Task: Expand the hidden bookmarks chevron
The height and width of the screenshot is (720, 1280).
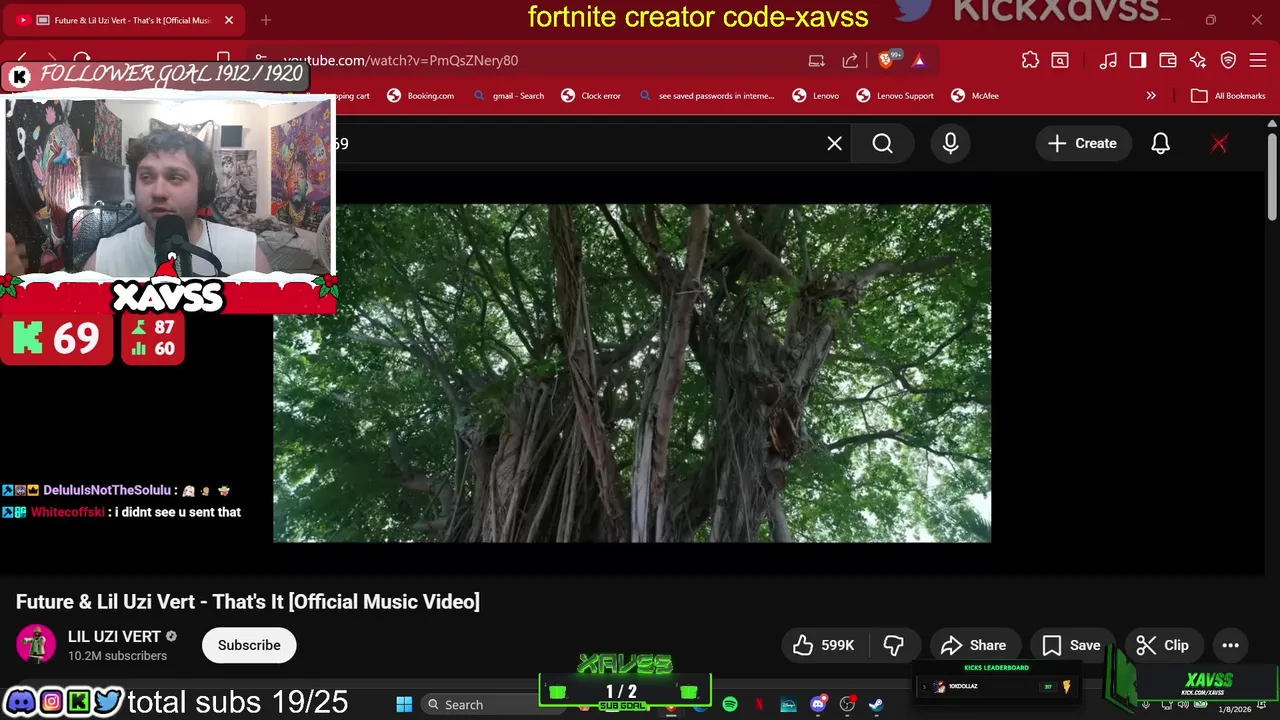Action: coord(1151,96)
